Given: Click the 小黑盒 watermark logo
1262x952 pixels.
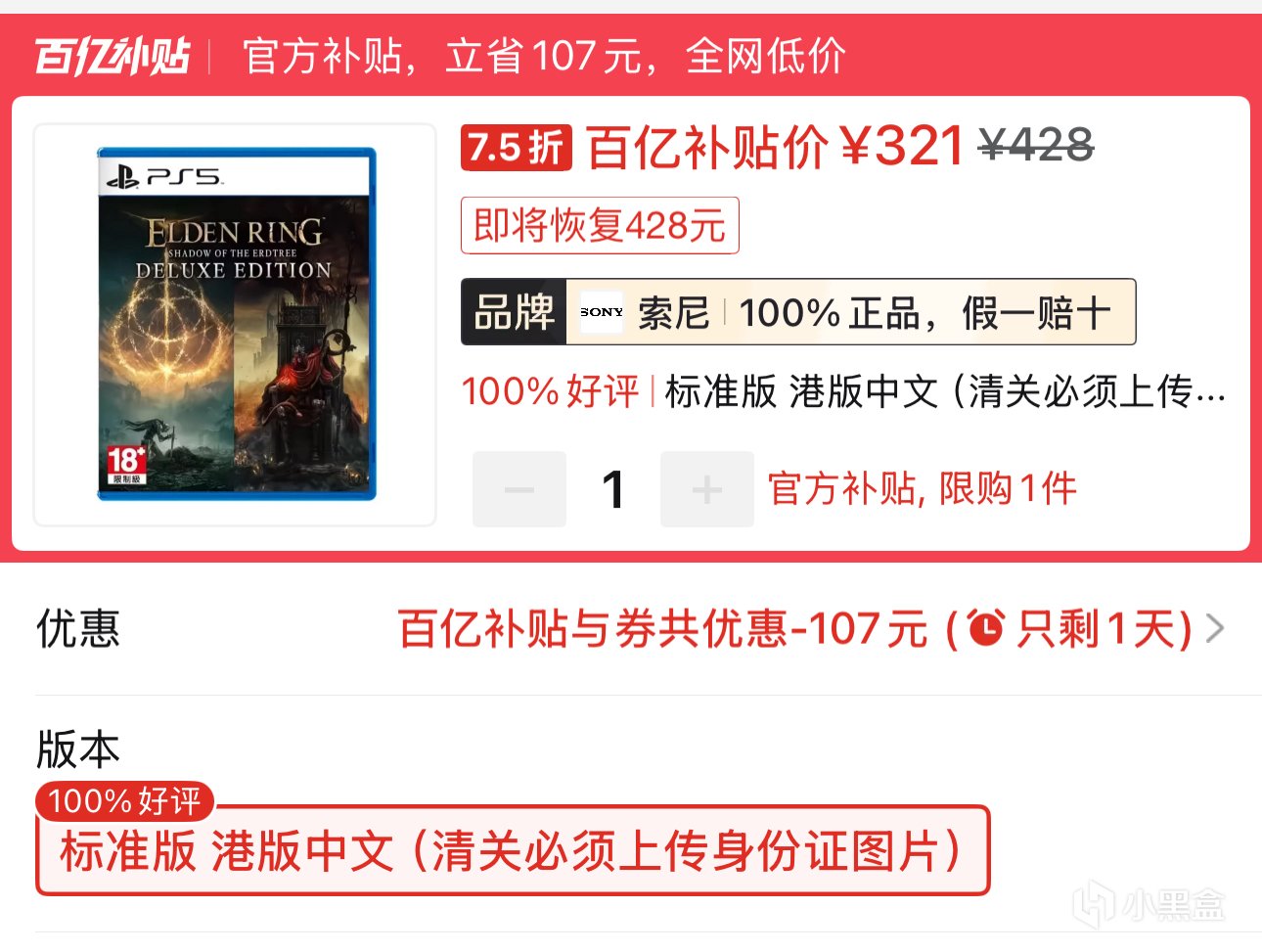Looking at the screenshot, I should tap(1148, 905).
